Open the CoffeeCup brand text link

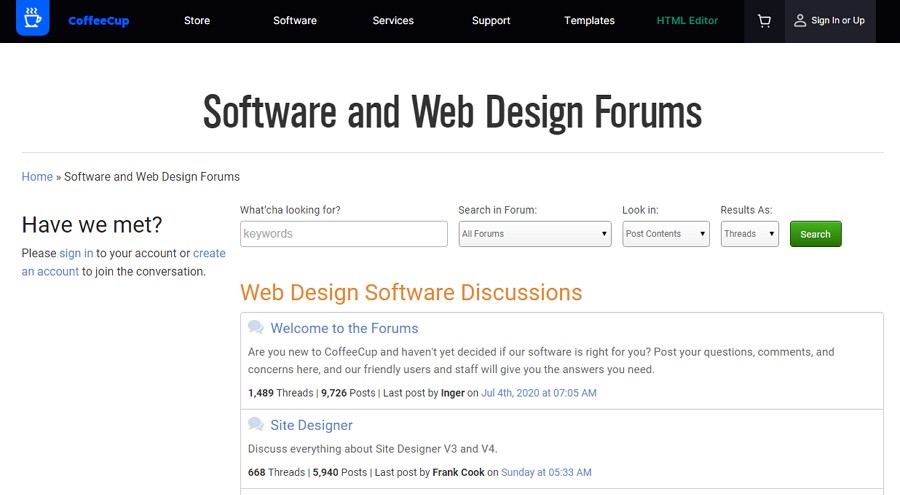(x=99, y=21)
